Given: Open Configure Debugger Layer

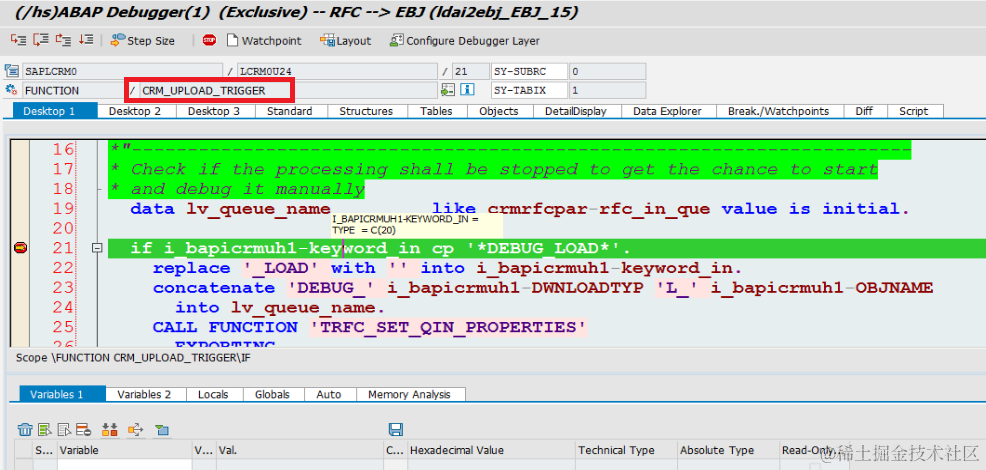Looking at the screenshot, I should tap(465, 41).
